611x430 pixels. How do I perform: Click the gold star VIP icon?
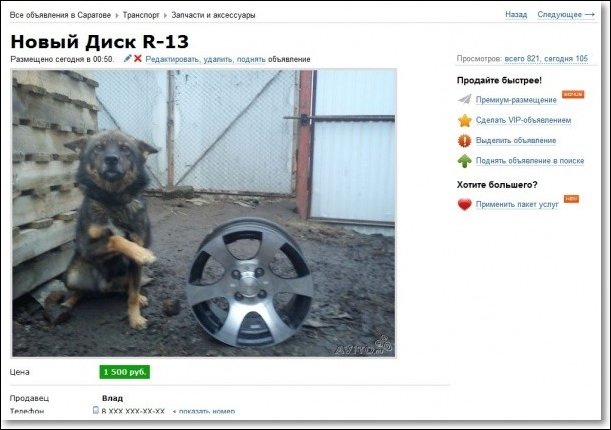[464, 120]
